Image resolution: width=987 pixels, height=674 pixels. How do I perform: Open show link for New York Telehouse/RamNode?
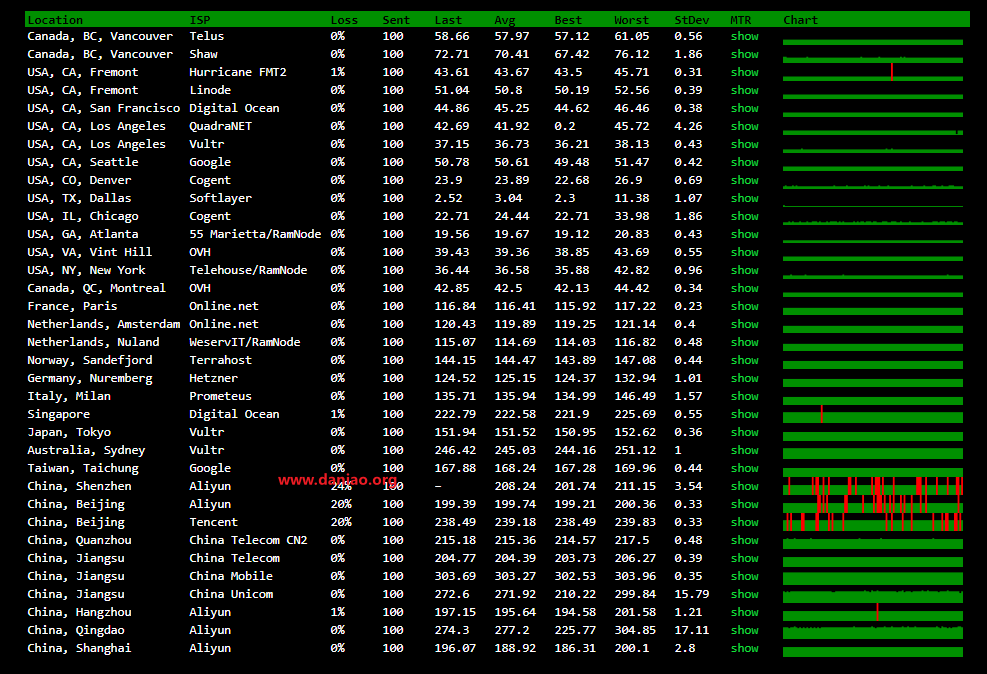[744, 270]
